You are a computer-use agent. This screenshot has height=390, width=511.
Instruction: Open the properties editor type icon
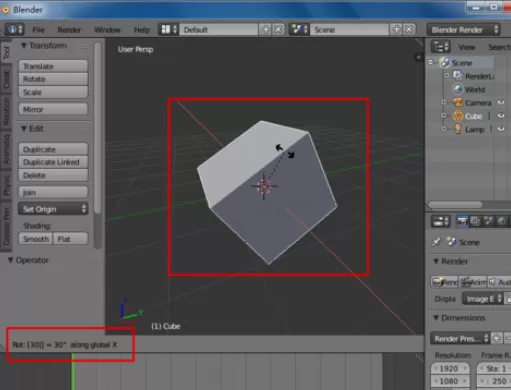pos(441,221)
